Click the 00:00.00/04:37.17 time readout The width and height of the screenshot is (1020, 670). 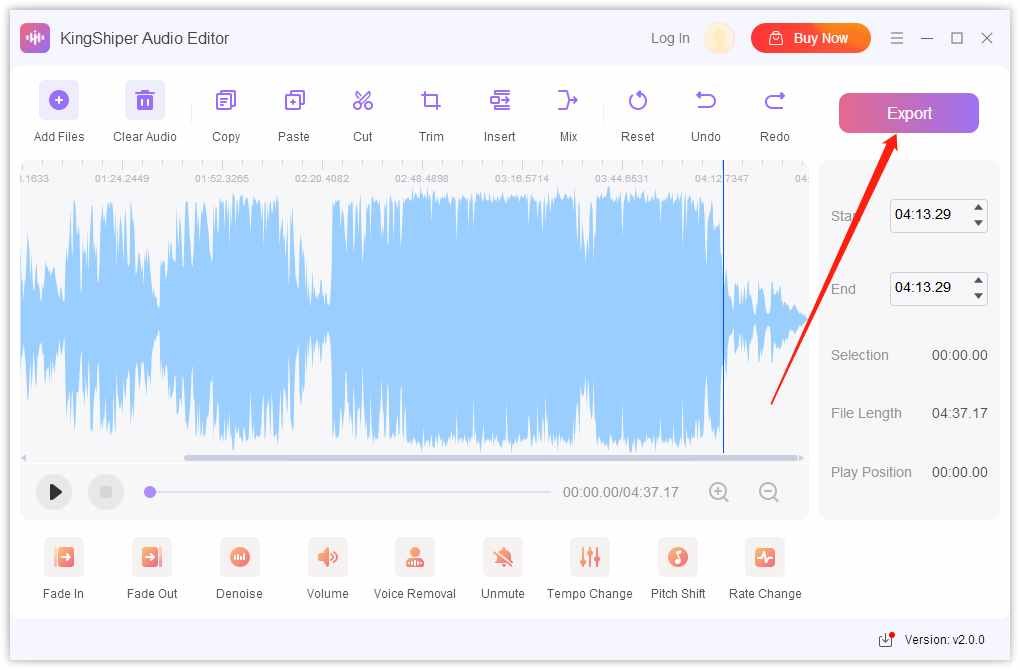point(621,492)
